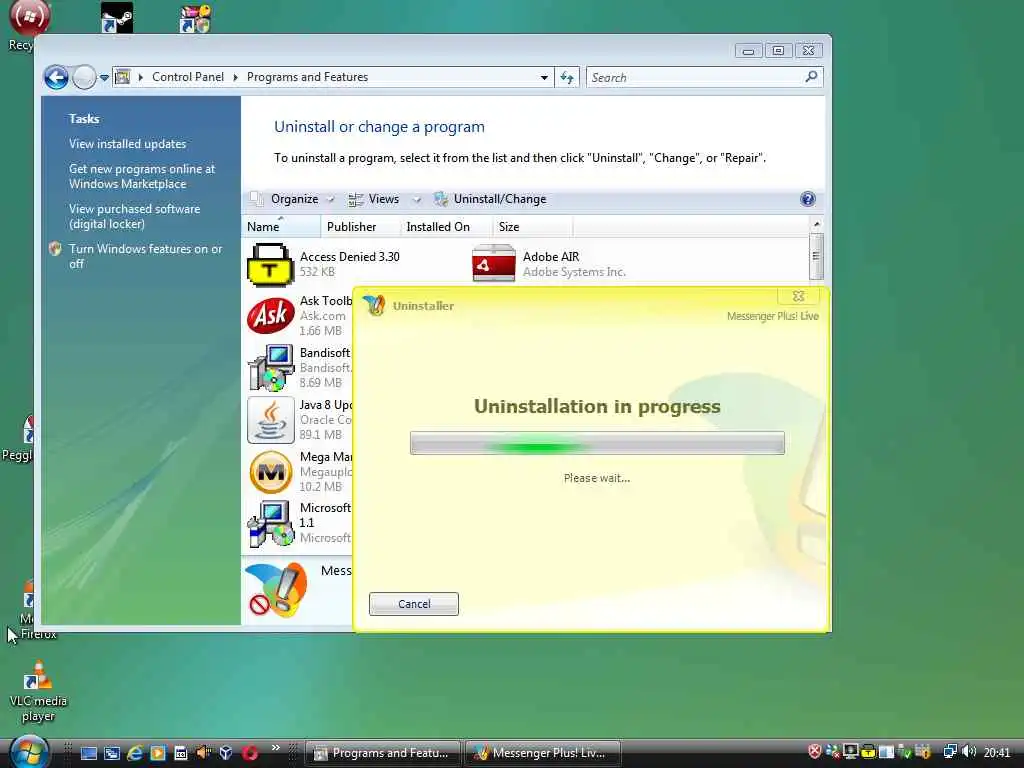Select the Java 8 Update icon

(270, 420)
